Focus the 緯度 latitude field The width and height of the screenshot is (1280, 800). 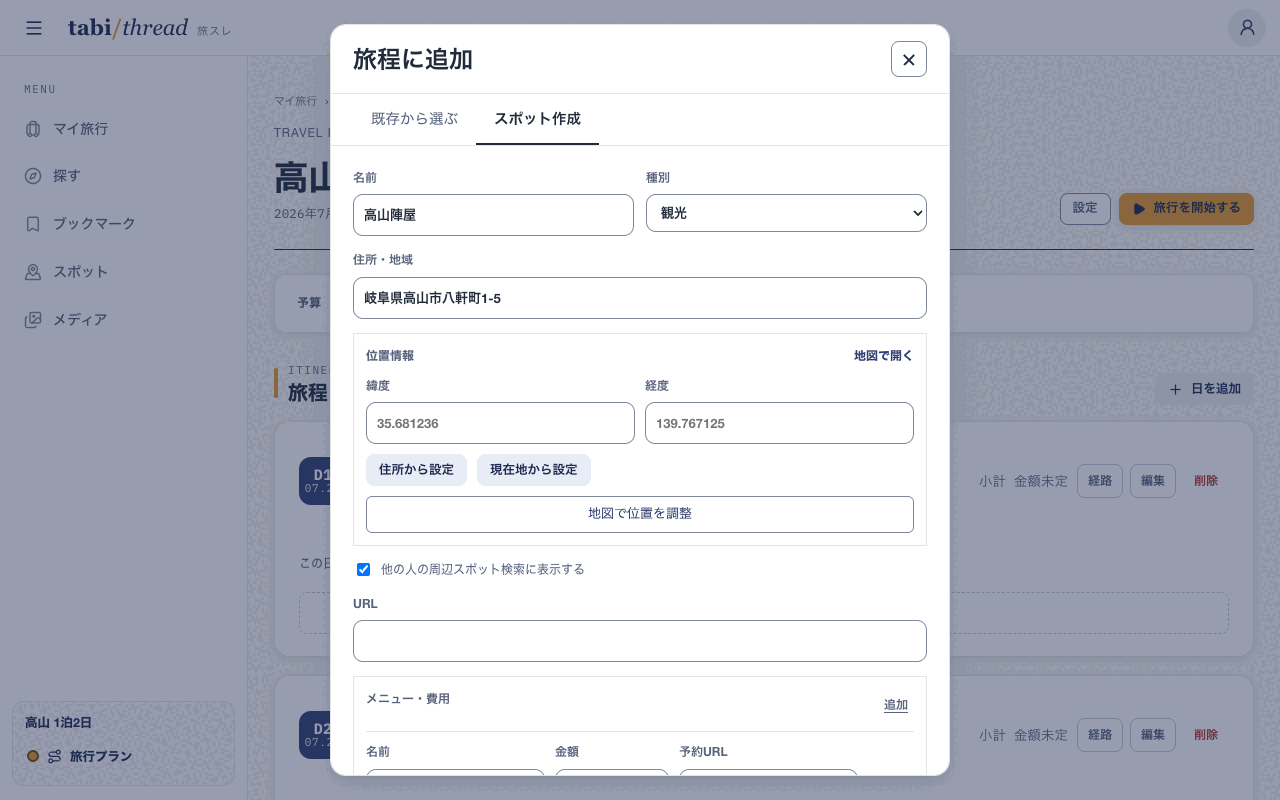click(500, 423)
